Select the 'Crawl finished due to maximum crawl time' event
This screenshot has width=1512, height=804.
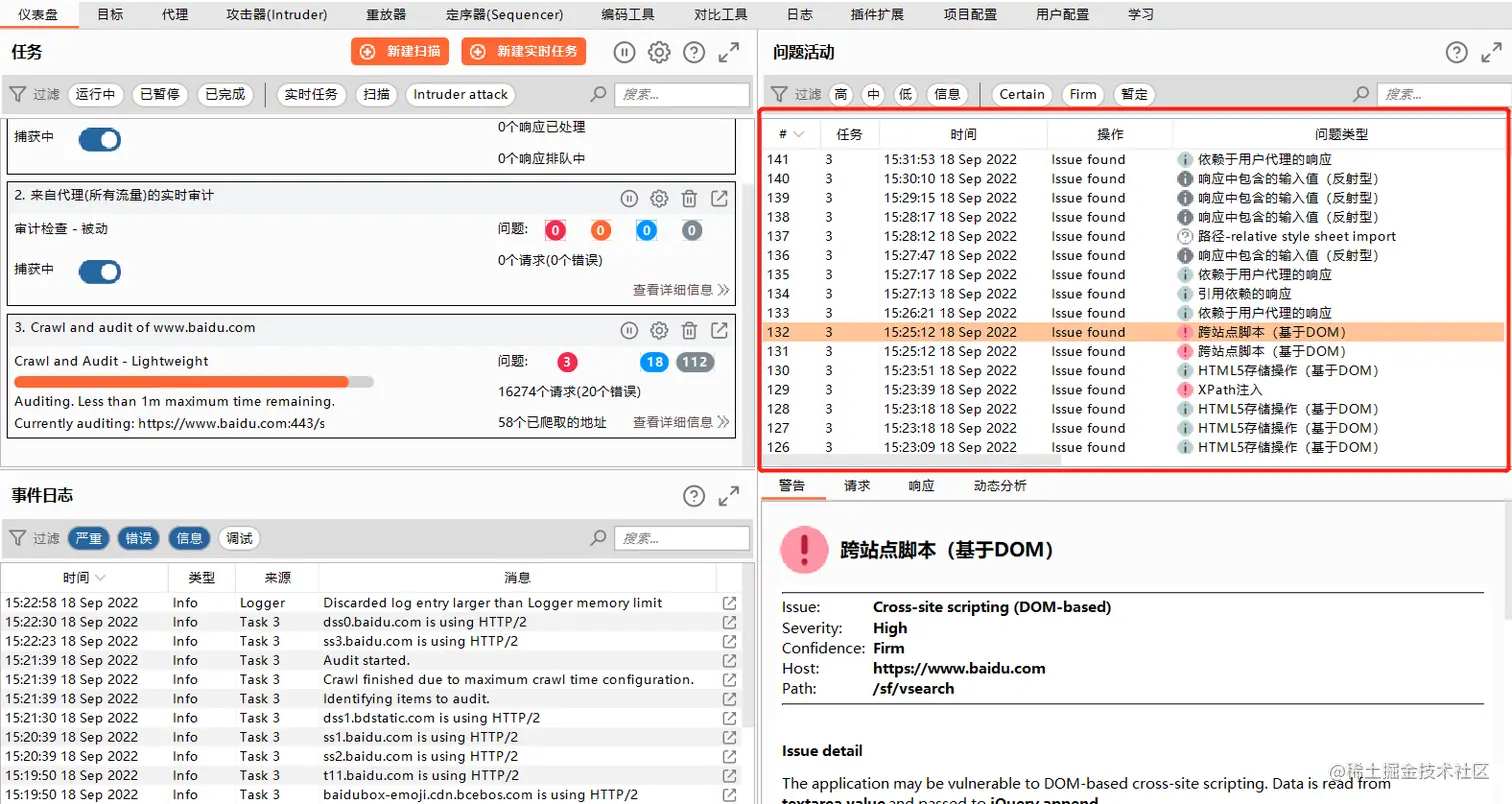pos(372,679)
